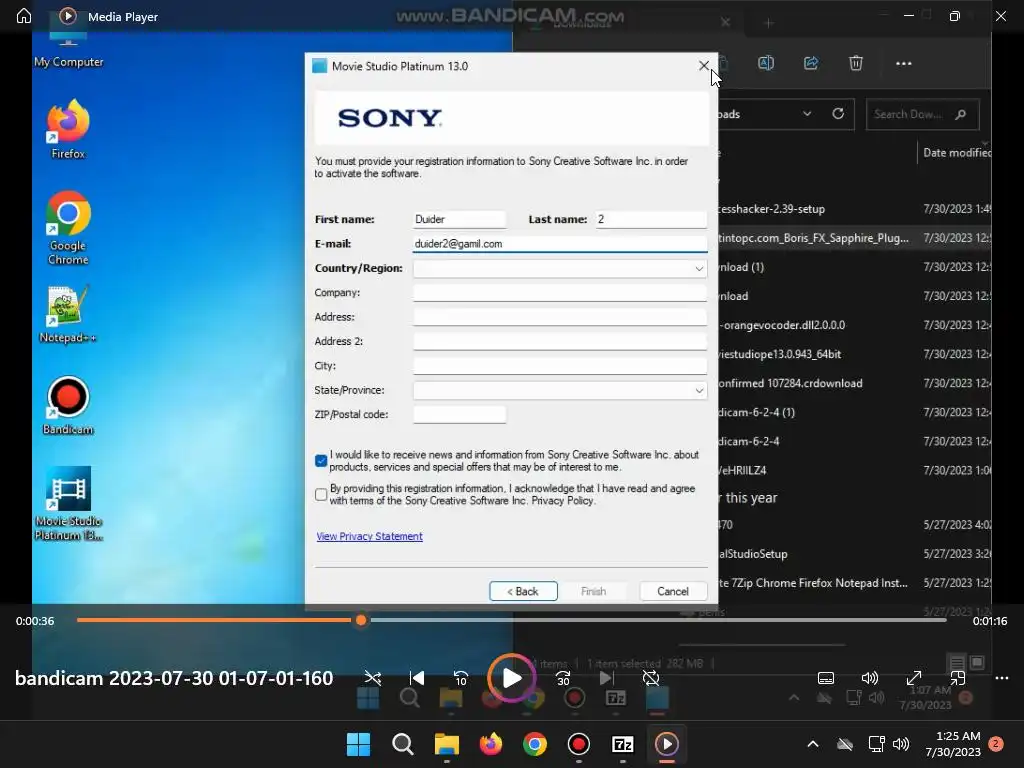Click the rename icon in the Explorer toolbar

[x=766, y=63]
